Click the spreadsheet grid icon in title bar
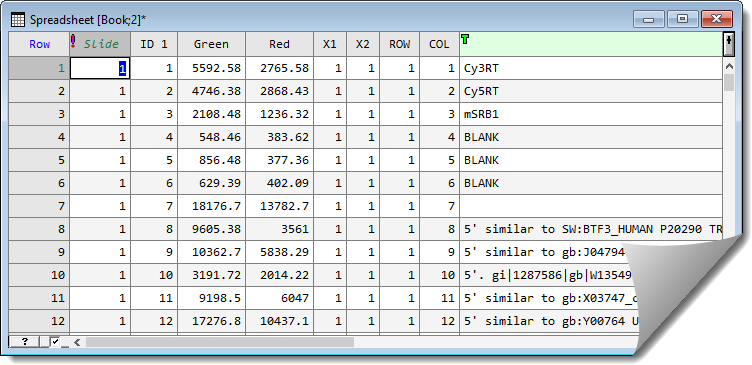The height and width of the screenshot is (365, 752). 18,20
